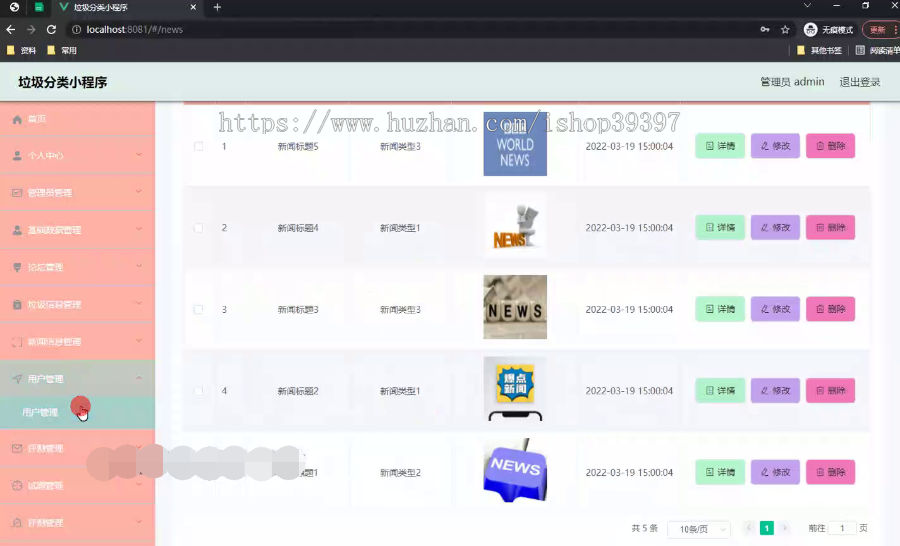
Task: Expand the 垃圾信息管理 menu chevron
Action: coord(139,304)
